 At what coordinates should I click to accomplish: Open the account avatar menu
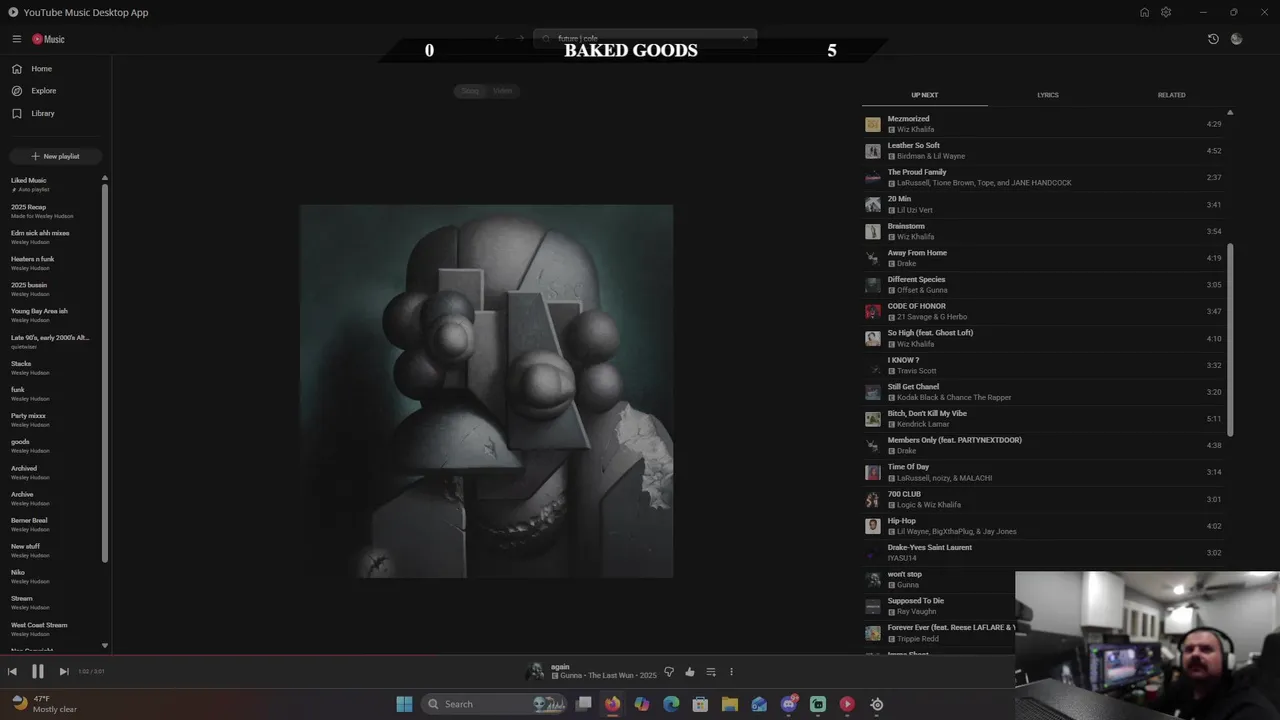(x=1237, y=39)
